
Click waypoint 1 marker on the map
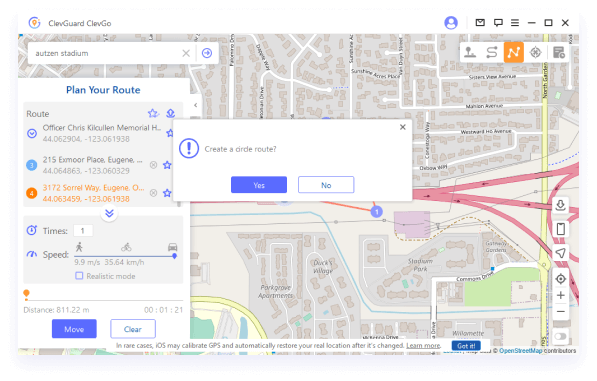[377, 212]
